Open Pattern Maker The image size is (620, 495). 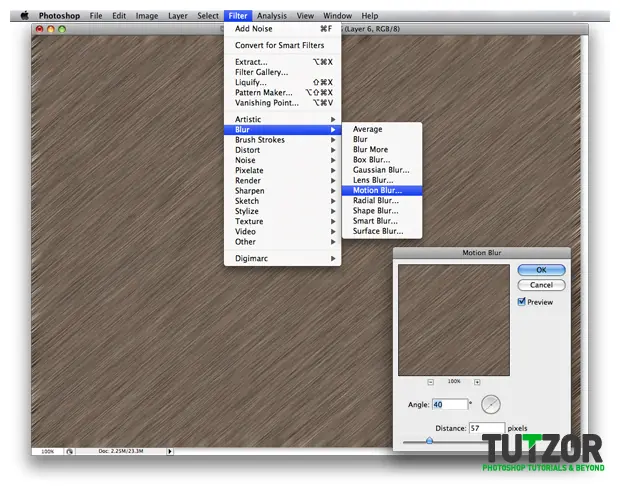click(x=282, y=93)
